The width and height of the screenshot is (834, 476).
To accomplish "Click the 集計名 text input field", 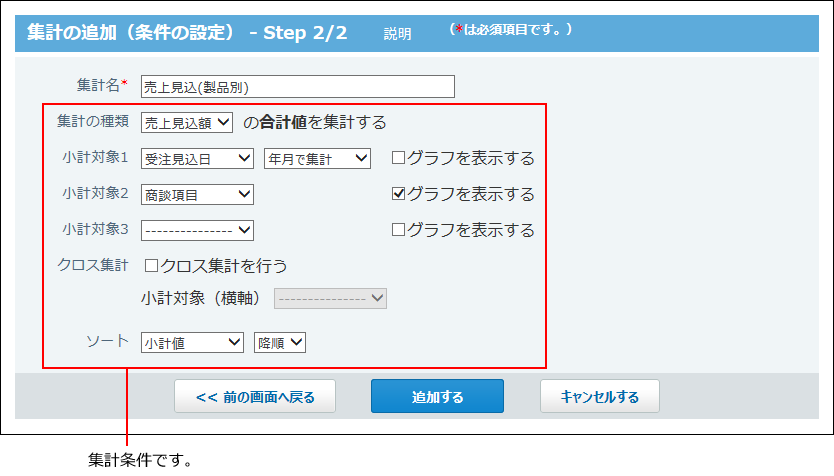I will (297, 87).
